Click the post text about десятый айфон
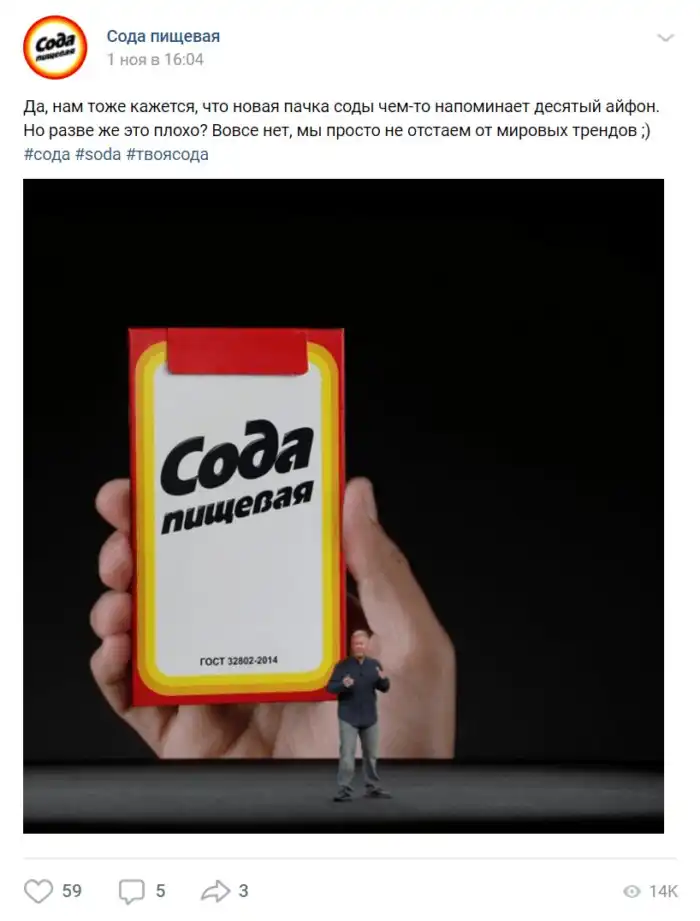The image size is (700, 921). tap(342, 119)
